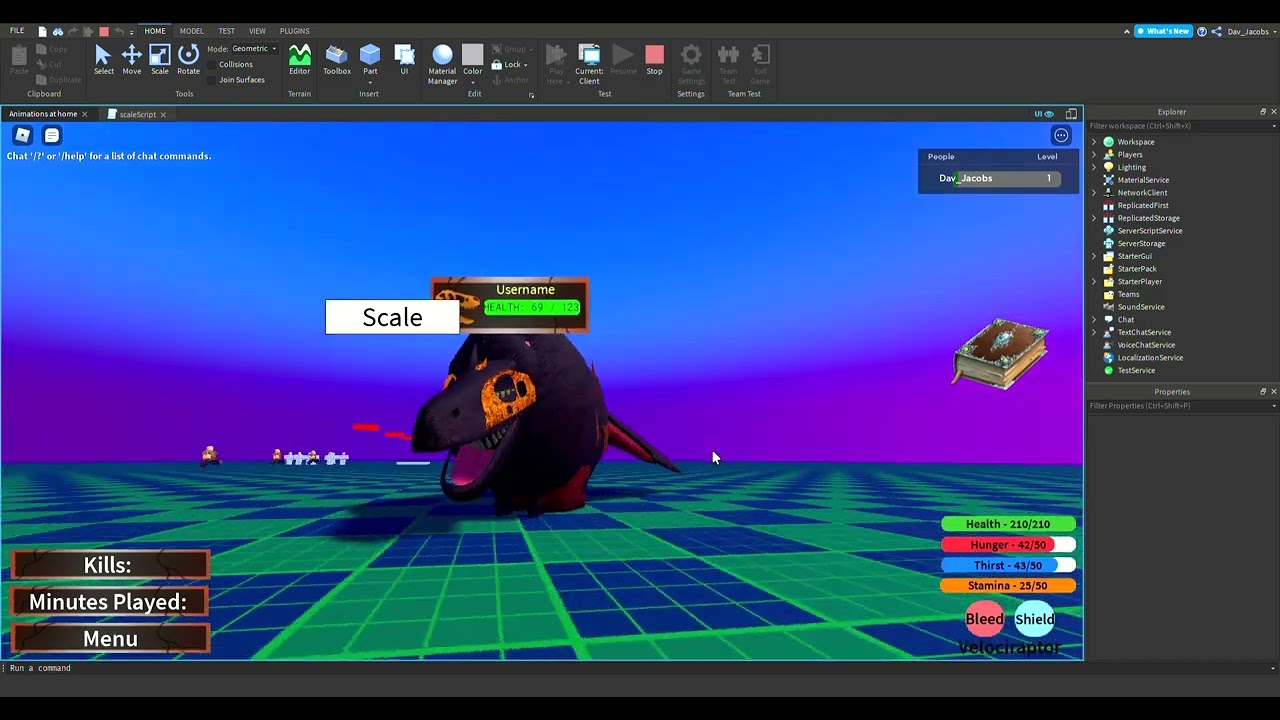Expand the Players tree node
This screenshot has height=720, width=1280.
[1094, 155]
